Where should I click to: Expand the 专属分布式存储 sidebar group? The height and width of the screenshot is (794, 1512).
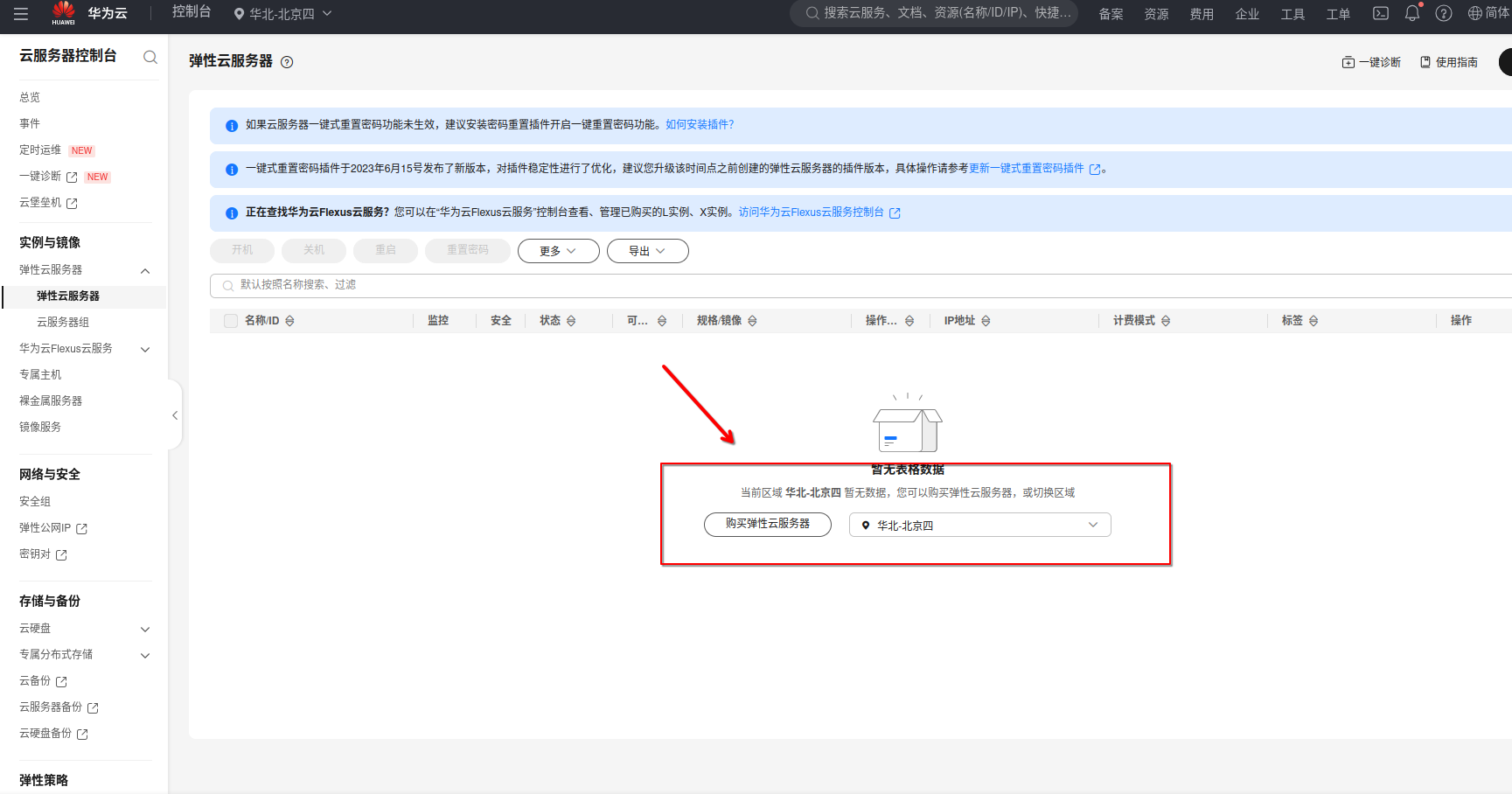[145, 656]
